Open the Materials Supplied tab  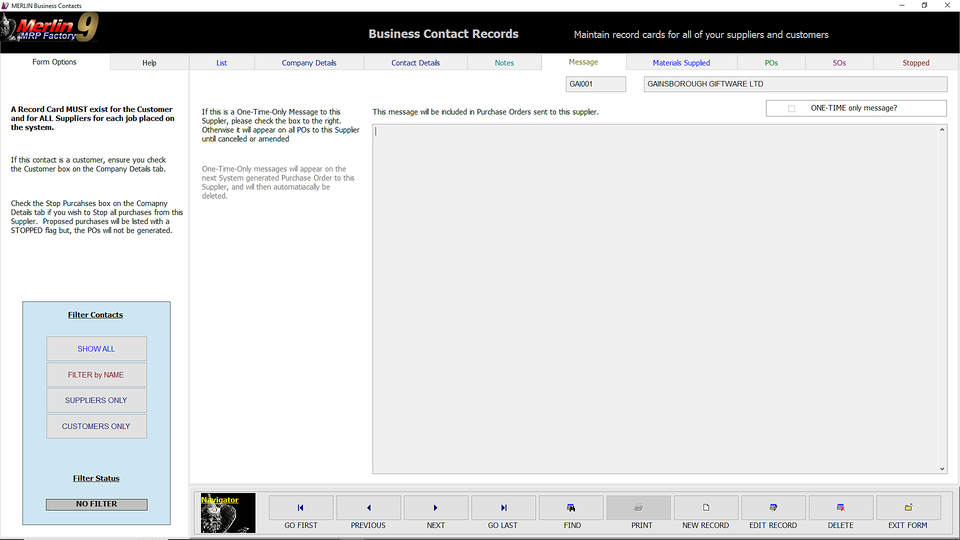[681, 63]
